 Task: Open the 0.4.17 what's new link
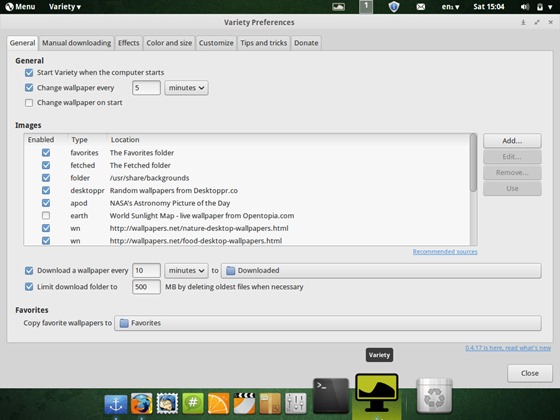pos(508,348)
